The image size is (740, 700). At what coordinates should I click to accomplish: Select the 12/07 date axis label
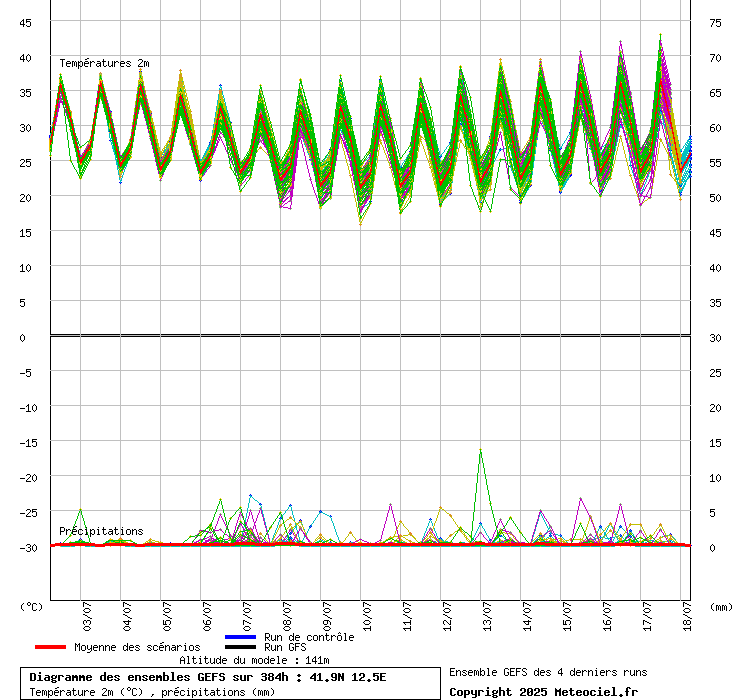tap(447, 616)
